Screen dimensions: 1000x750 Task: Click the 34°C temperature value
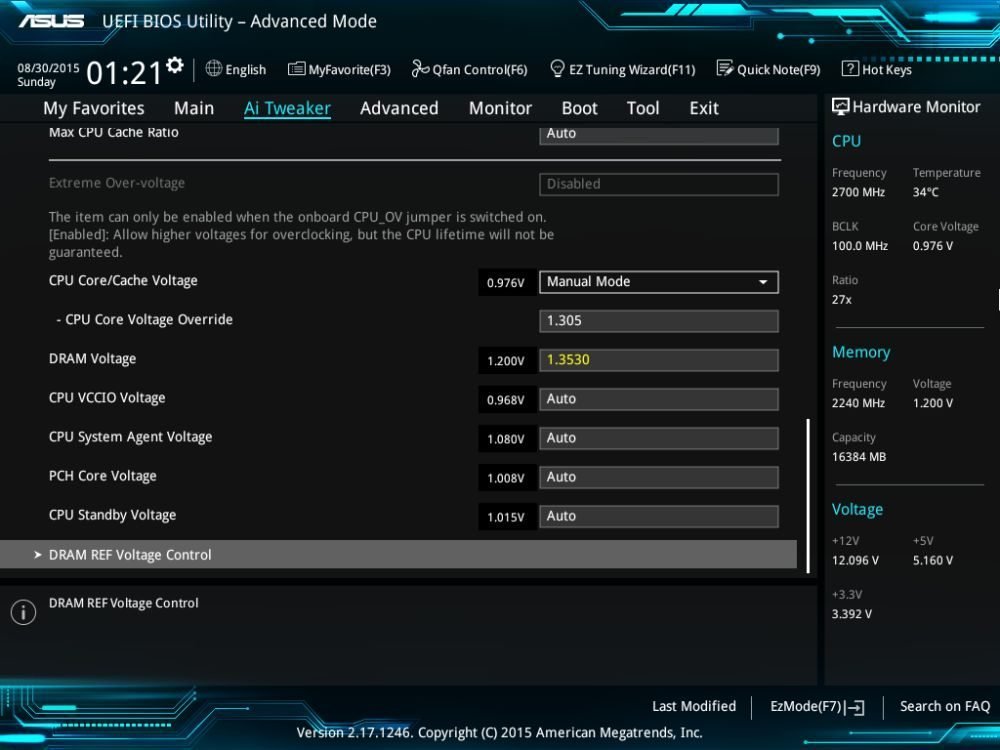(925, 192)
